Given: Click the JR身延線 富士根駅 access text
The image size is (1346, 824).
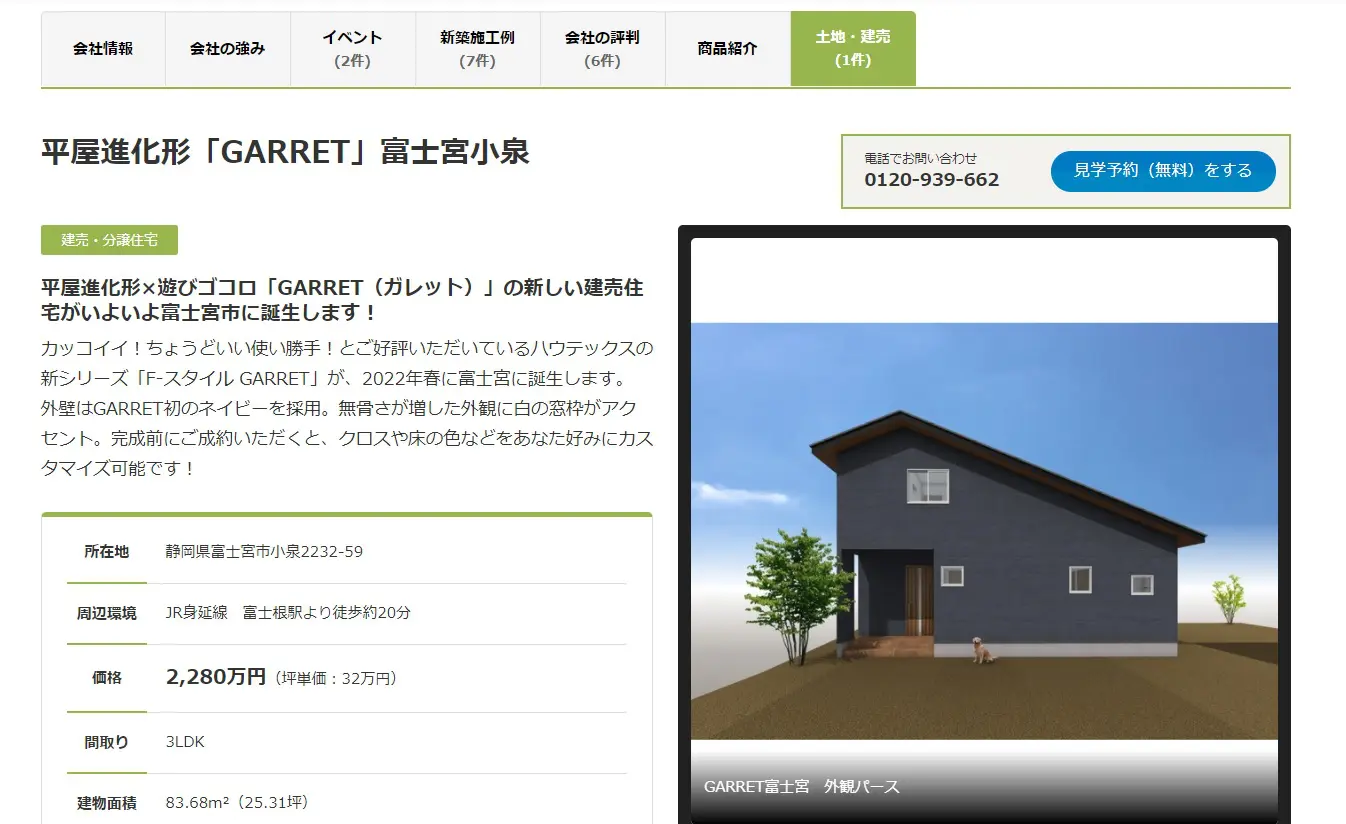Looking at the screenshot, I should 288,613.
